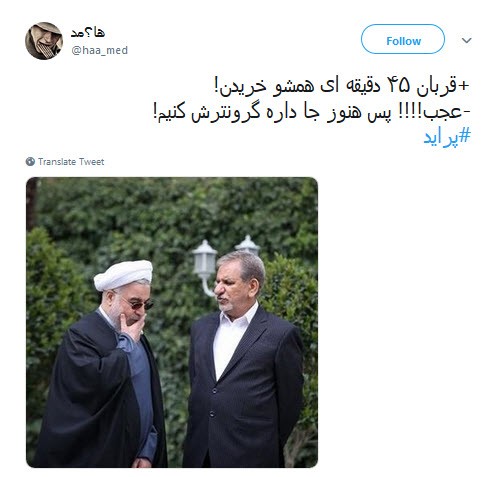Click the second line starting with عجب
This screenshot has width=498, height=477.
point(311,112)
